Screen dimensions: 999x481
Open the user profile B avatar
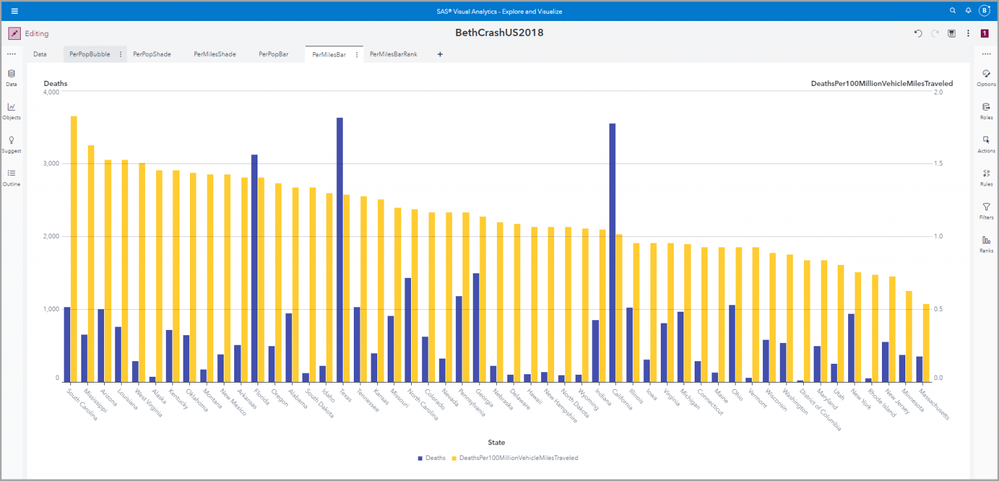click(984, 11)
